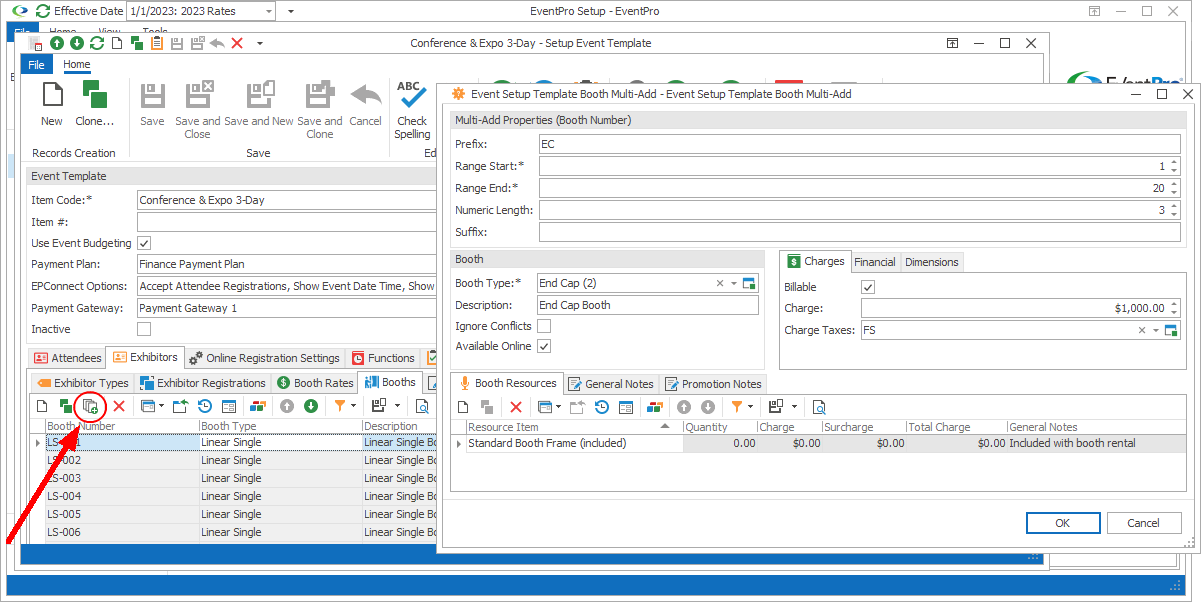
Task: Switch to the Attendees tab
Action: [x=66, y=358]
